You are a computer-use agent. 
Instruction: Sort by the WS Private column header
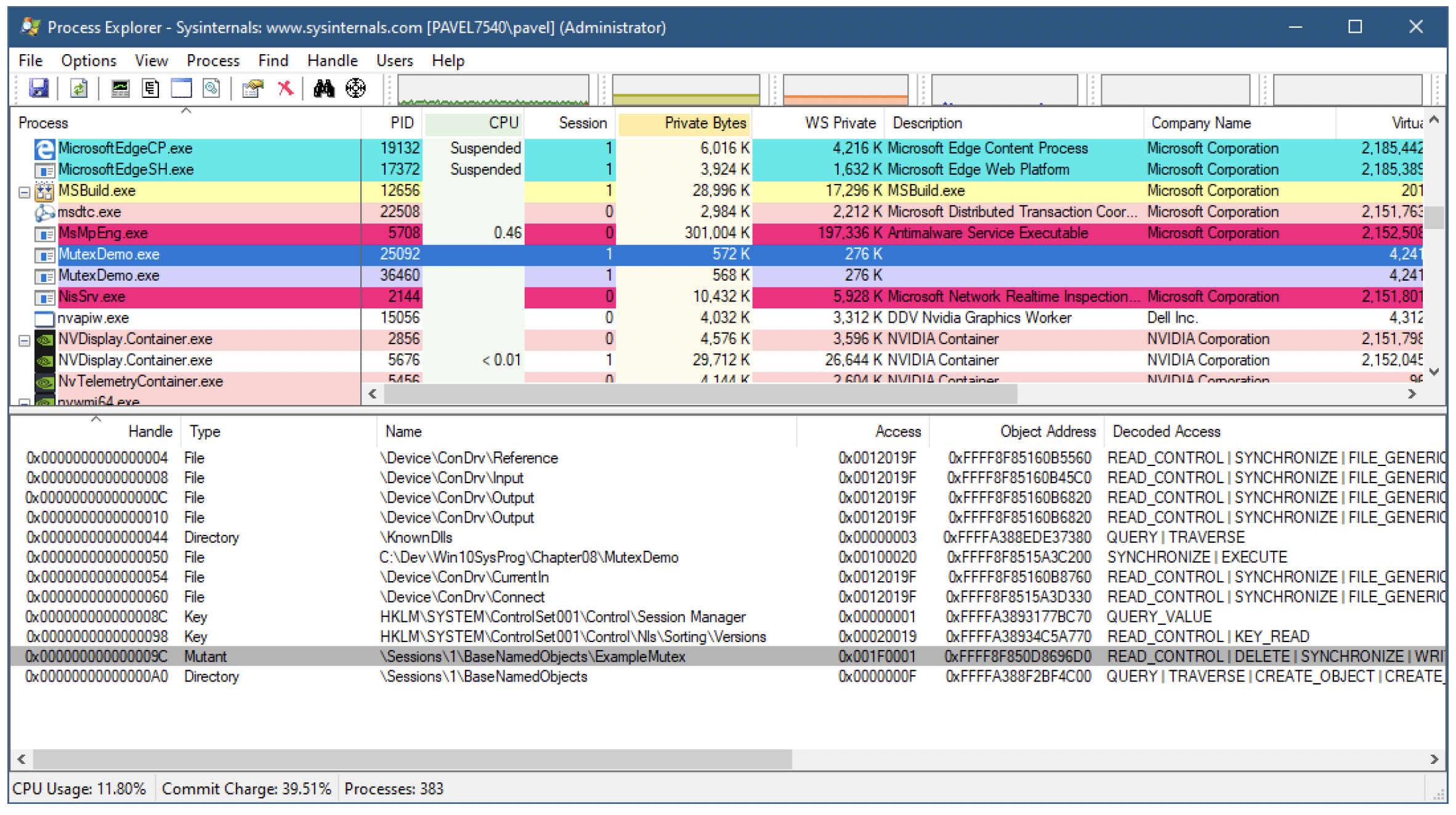click(x=818, y=123)
